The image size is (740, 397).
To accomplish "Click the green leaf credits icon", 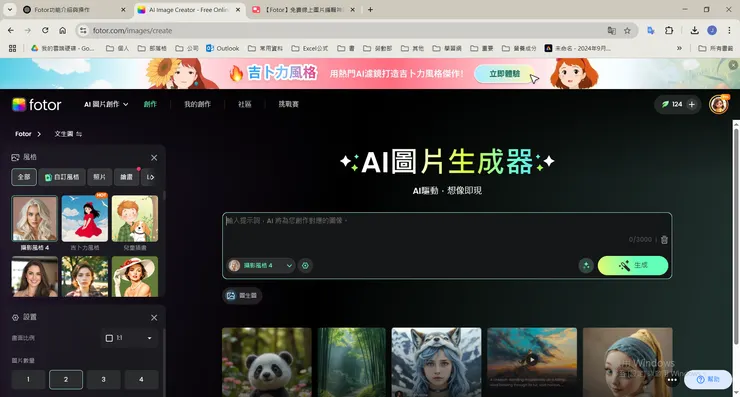I will tap(665, 104).
